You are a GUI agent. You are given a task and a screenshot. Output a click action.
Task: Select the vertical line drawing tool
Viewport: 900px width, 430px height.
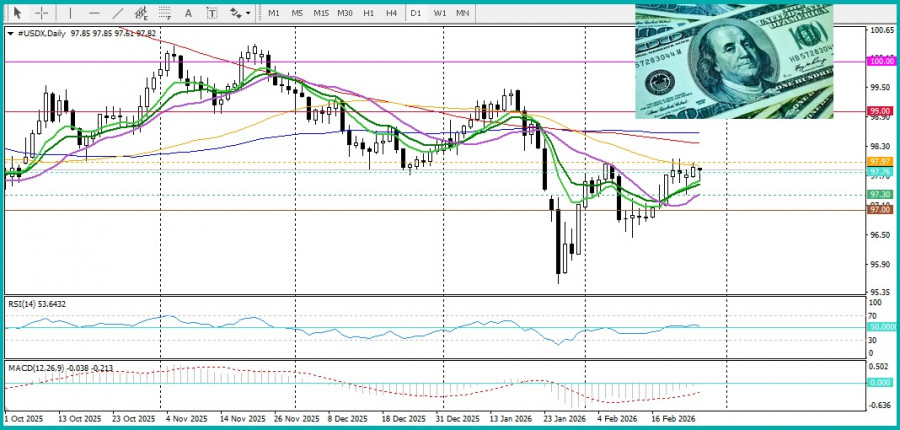click(69, 13)
